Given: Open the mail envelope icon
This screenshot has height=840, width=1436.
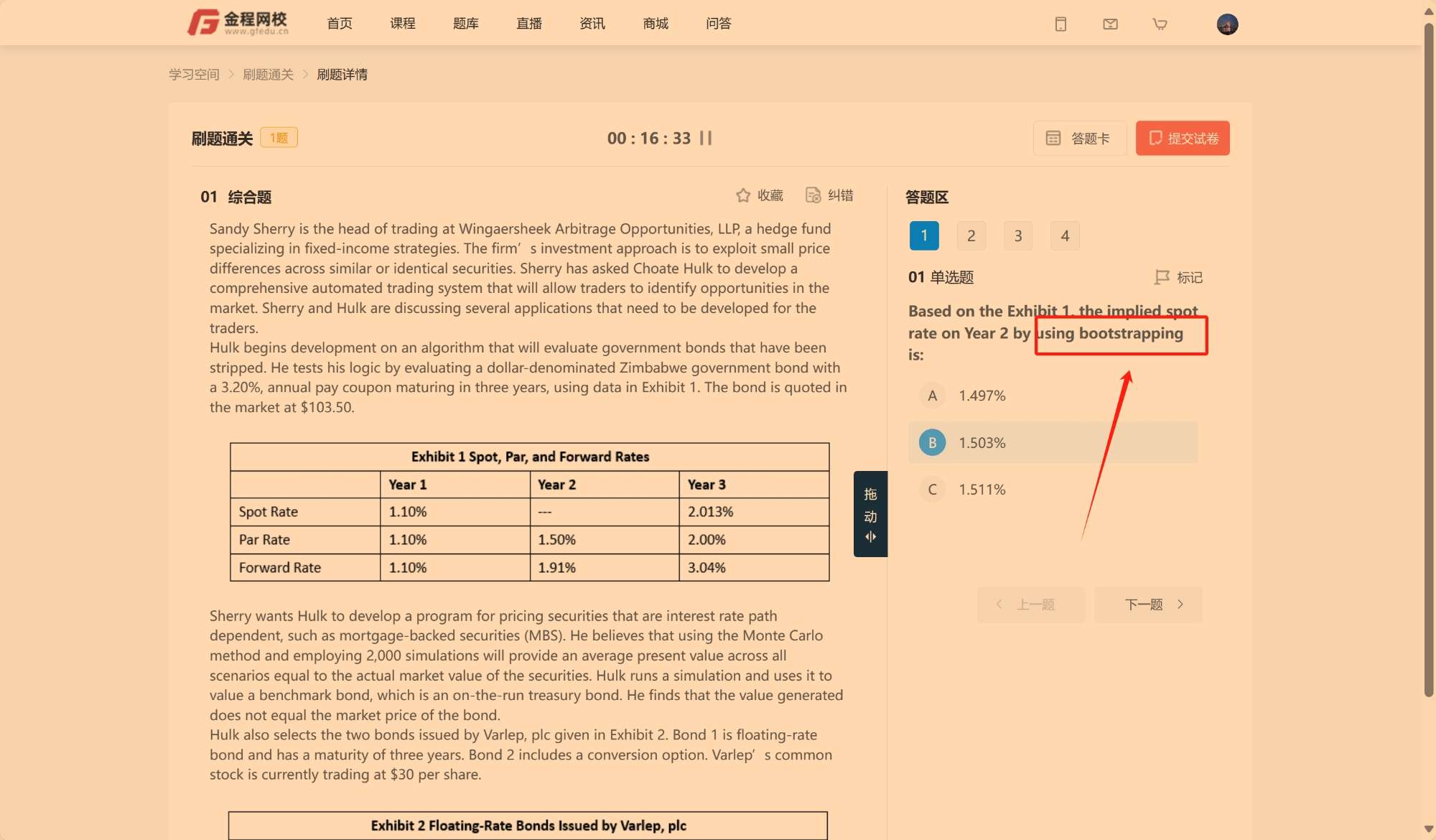Looking at the screenshot, I should [1110, 24].
